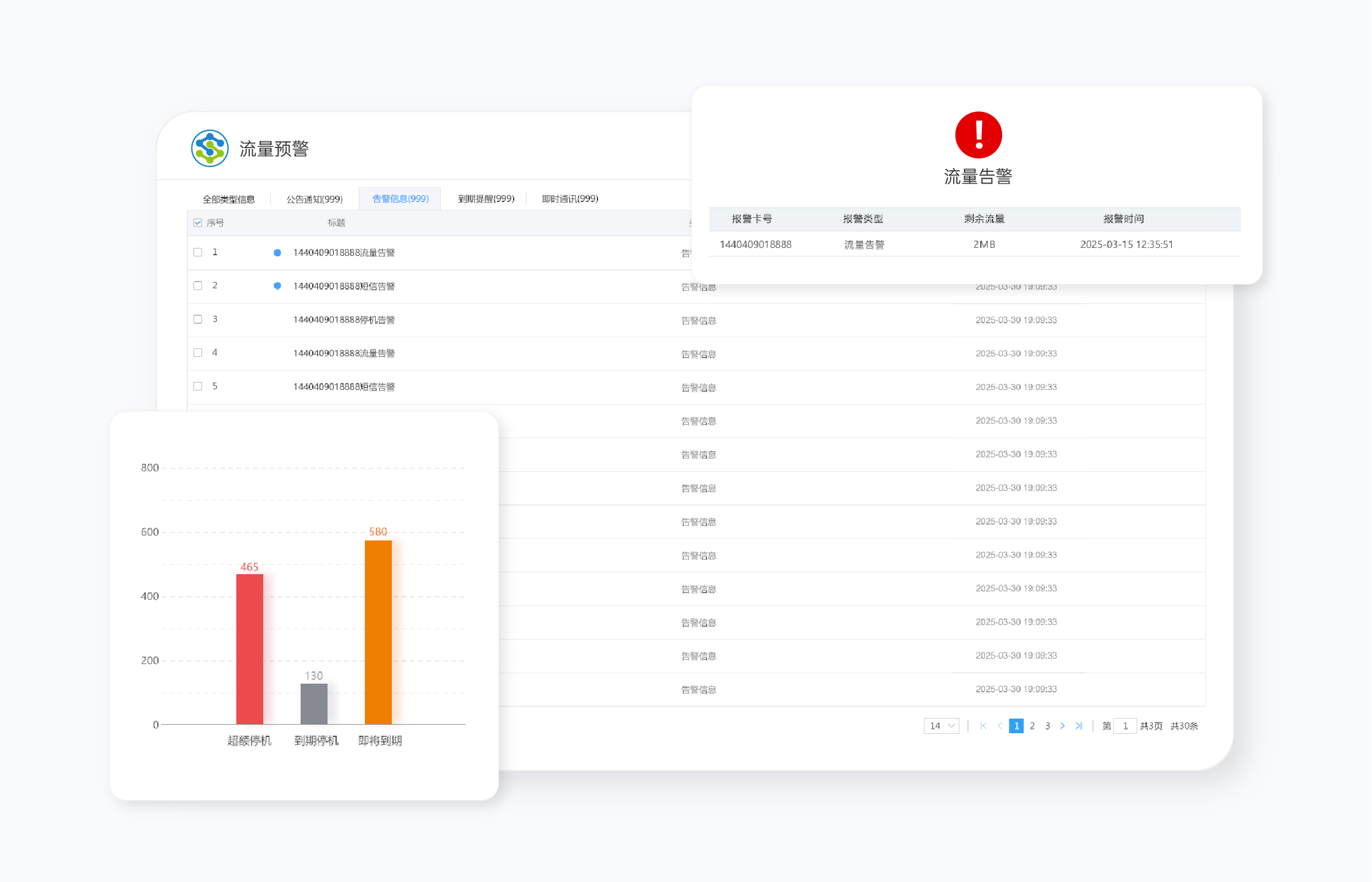Go to page 3 in pagination
The width and height of the screenshot is (1372, 882).
pyautogui.click(x=1048, y=726)
